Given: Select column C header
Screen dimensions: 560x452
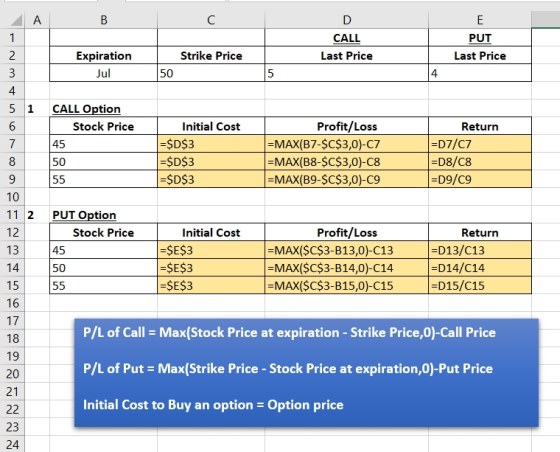Looking at the screenshot, I should pyautogui.click(x=211, y=20).
